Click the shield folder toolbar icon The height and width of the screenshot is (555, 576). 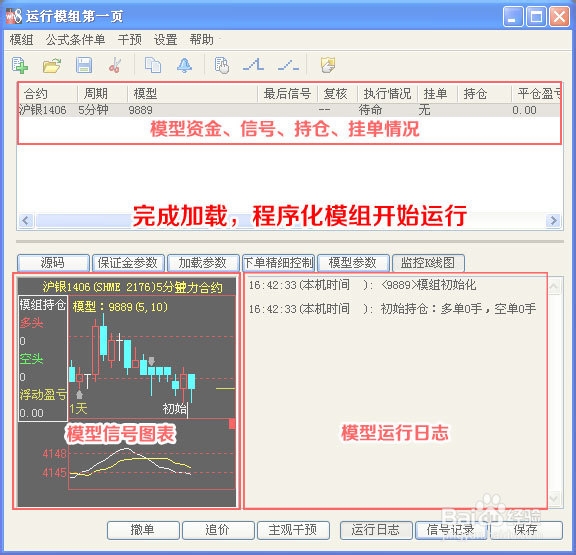tap(328, 65)
